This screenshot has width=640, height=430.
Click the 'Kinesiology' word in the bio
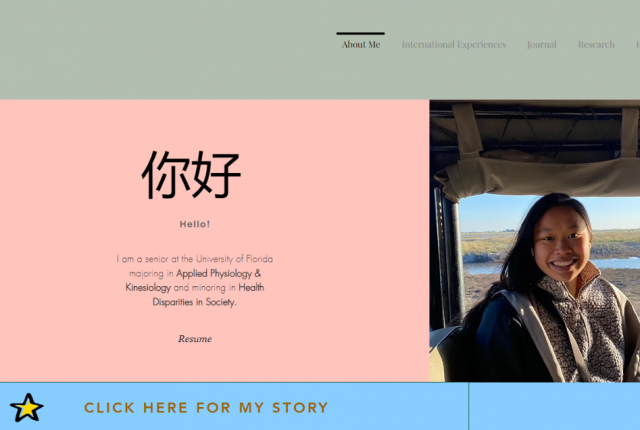148,288
